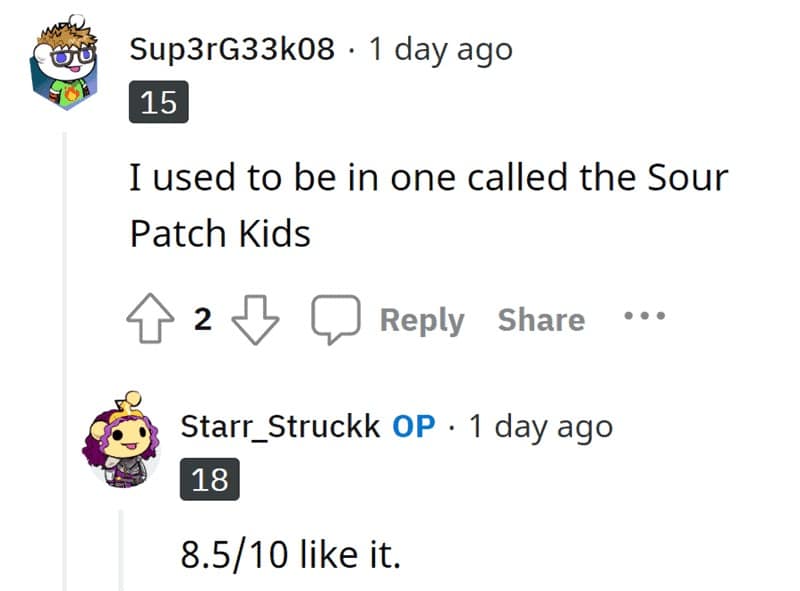Click the blue OP label

414,426
